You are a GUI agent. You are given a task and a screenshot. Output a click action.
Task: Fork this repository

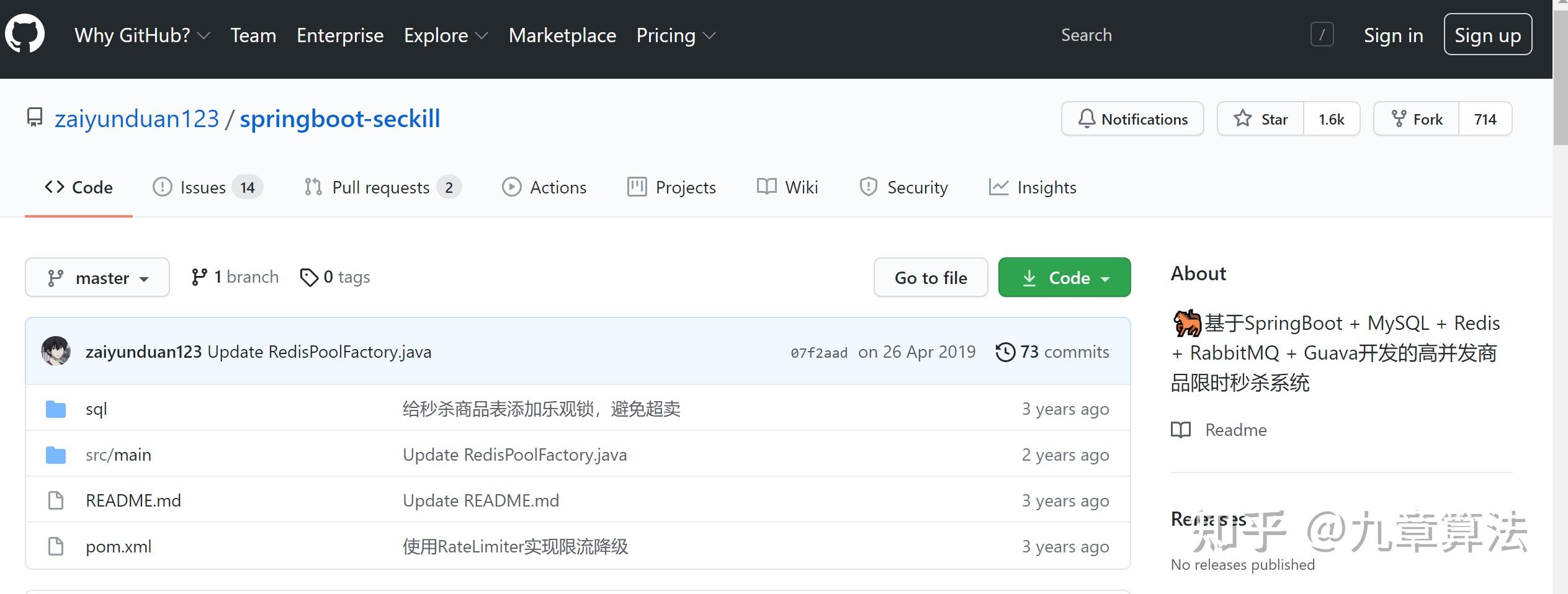1417,119
